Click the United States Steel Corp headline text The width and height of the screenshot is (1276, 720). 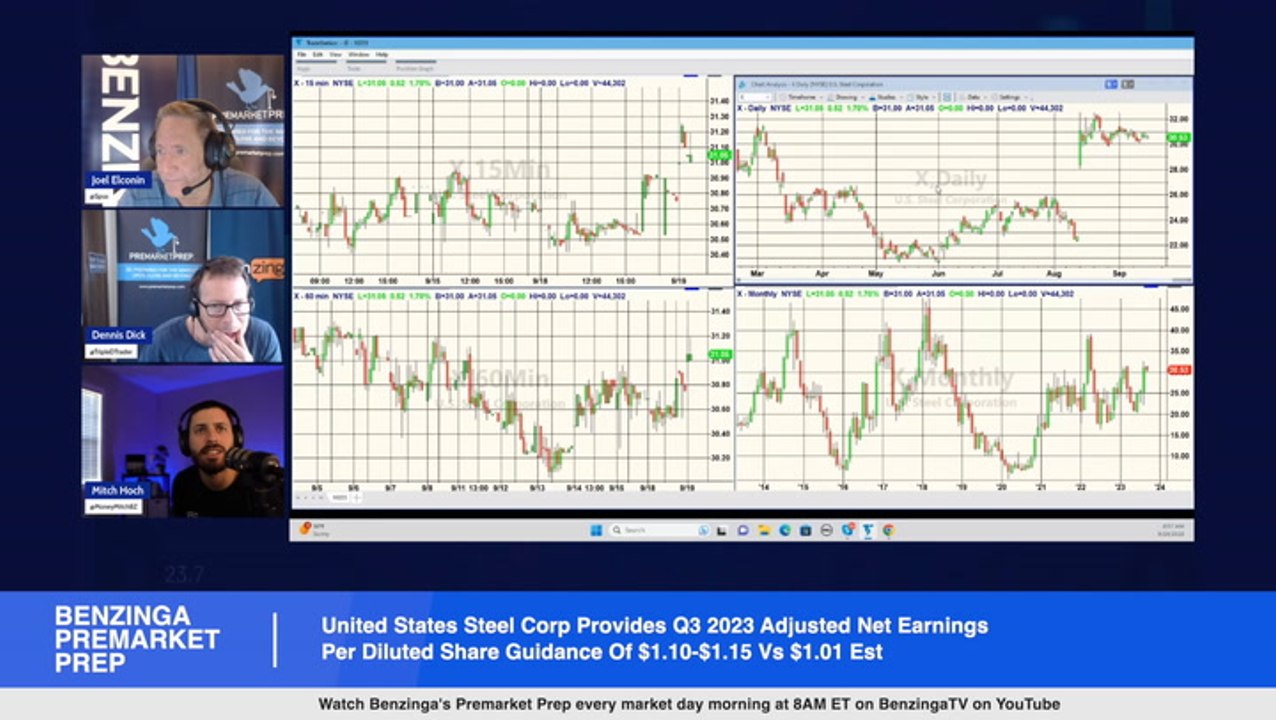pos(654,639)
